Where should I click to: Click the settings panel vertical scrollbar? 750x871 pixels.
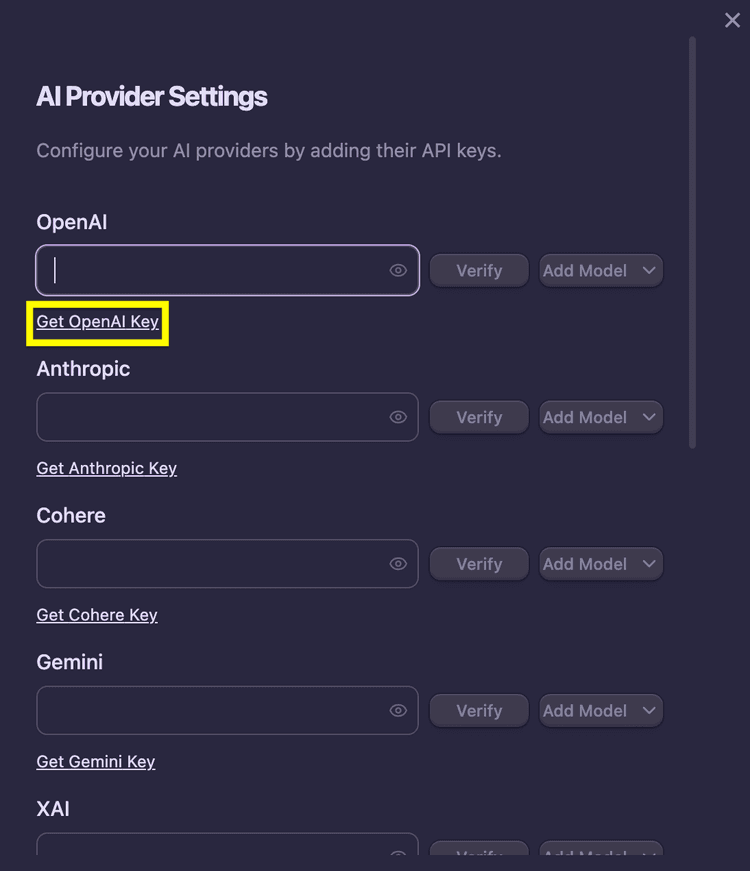(x=692, y=242)
